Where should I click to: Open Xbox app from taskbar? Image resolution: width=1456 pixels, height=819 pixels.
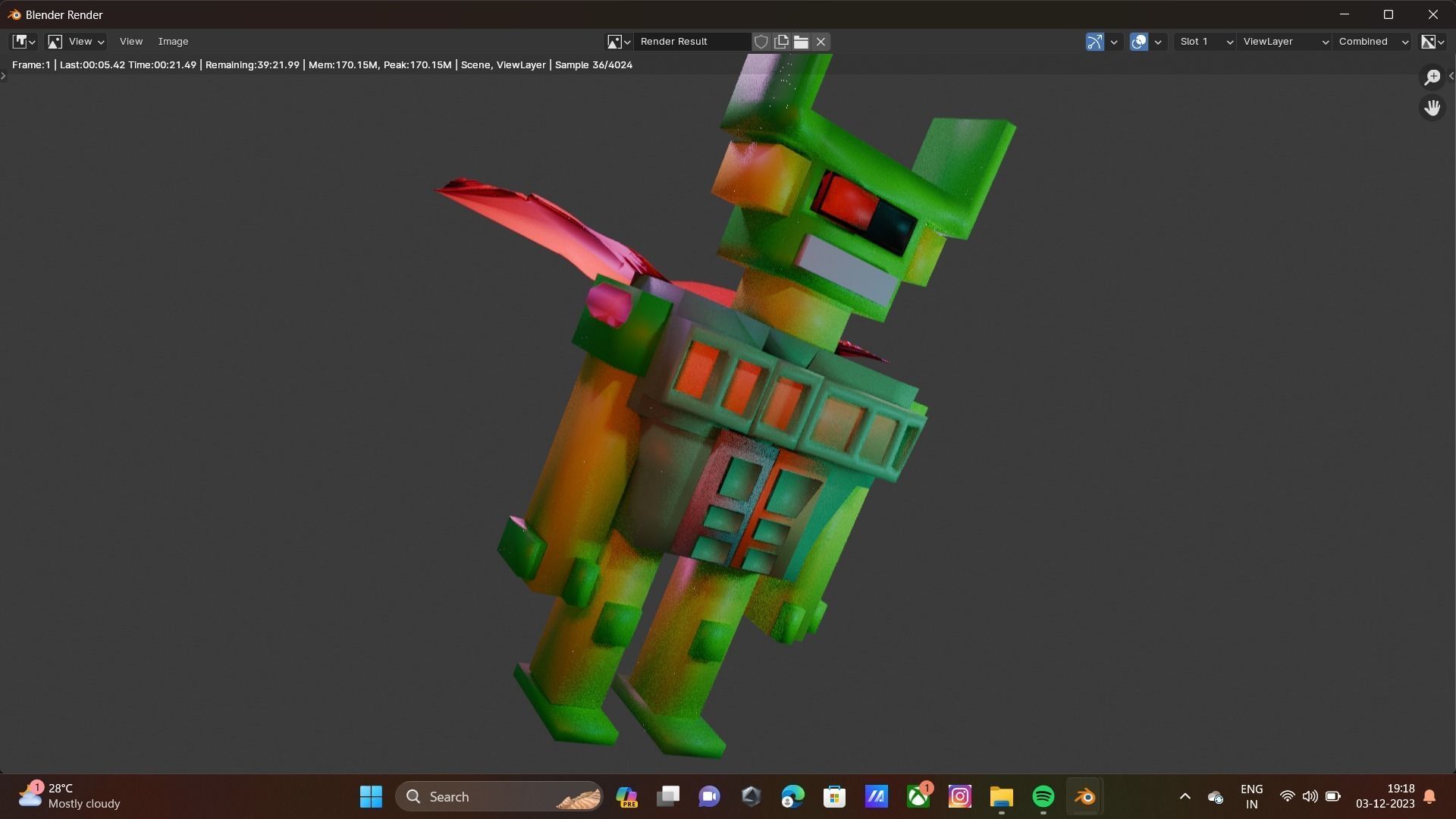pos(918,796)
